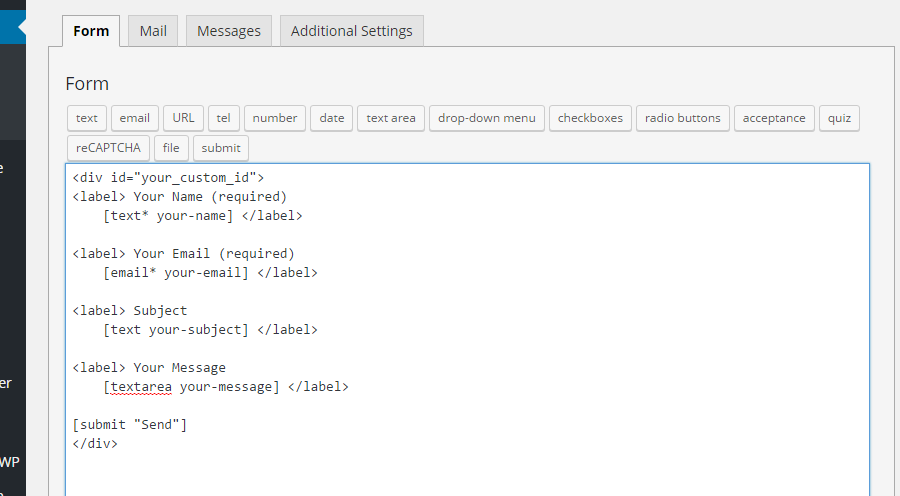Add a tel field tag

(x=223, y=118)
